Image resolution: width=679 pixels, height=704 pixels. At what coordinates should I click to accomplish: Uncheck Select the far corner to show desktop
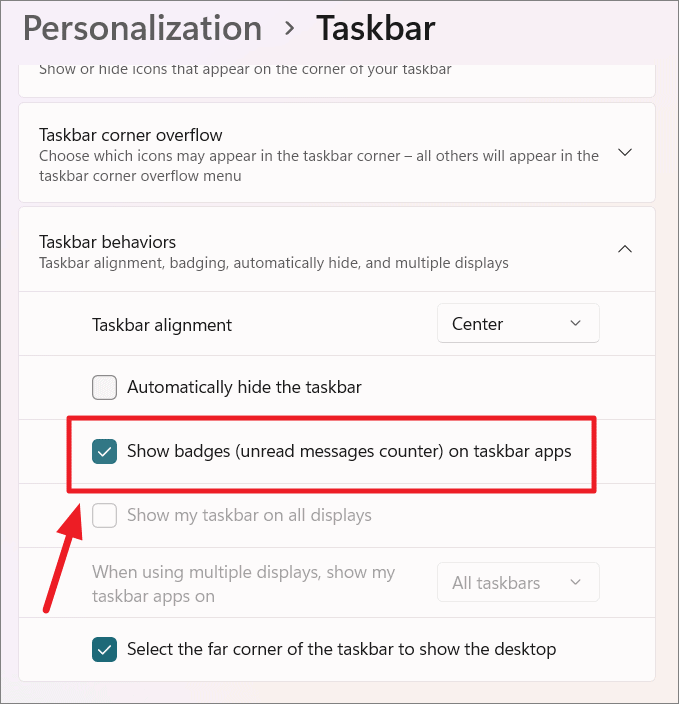[x=104, y=649]
